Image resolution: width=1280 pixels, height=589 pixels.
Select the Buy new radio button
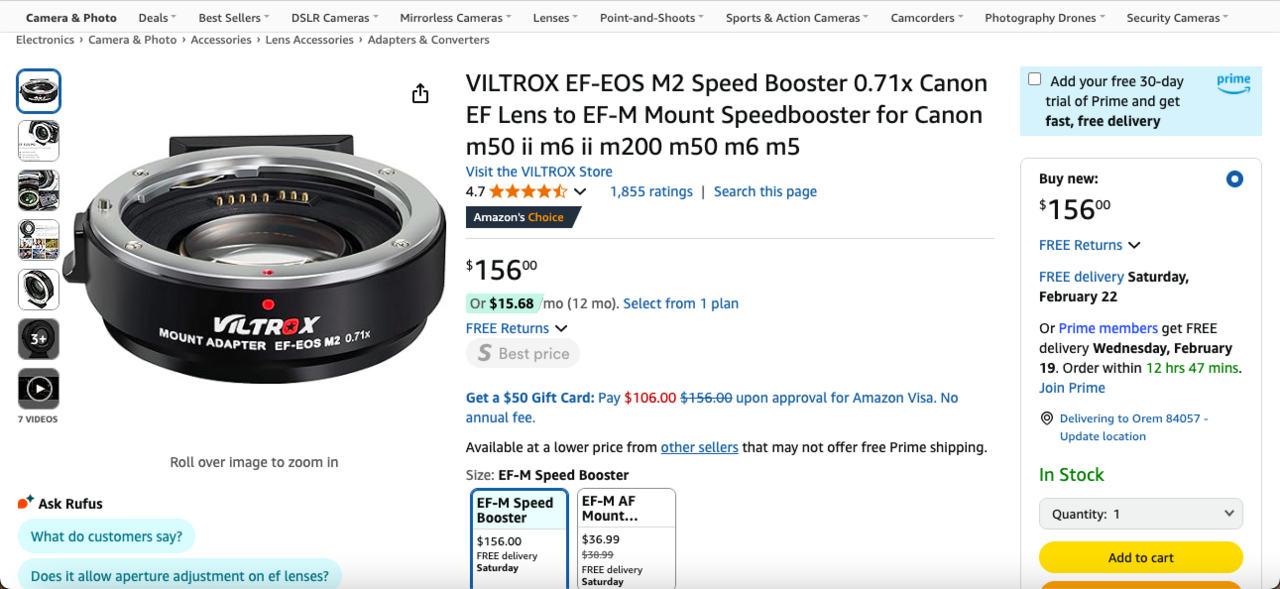point(1234,179)
